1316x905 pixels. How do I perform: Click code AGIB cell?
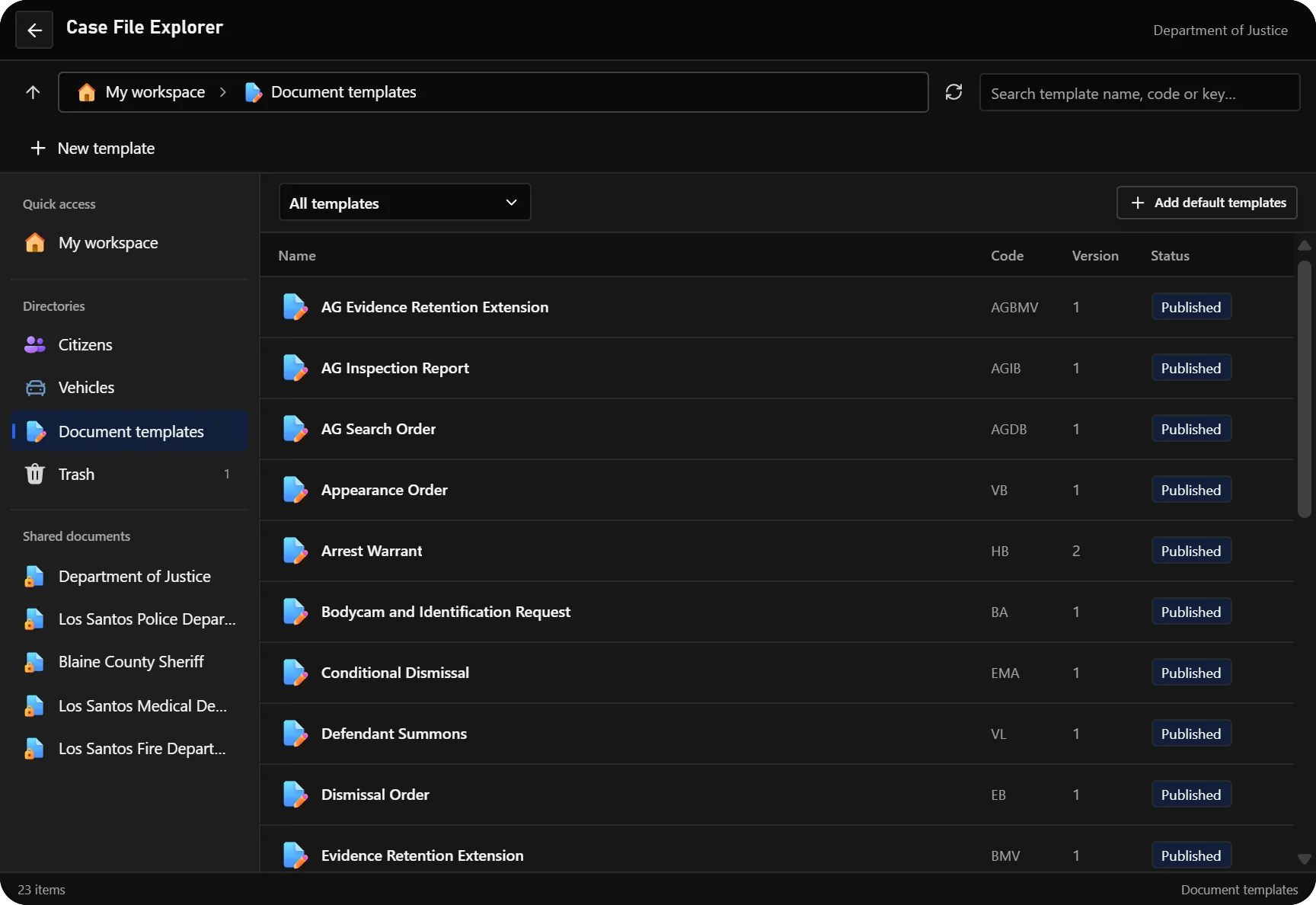(x=1005, y=368)
